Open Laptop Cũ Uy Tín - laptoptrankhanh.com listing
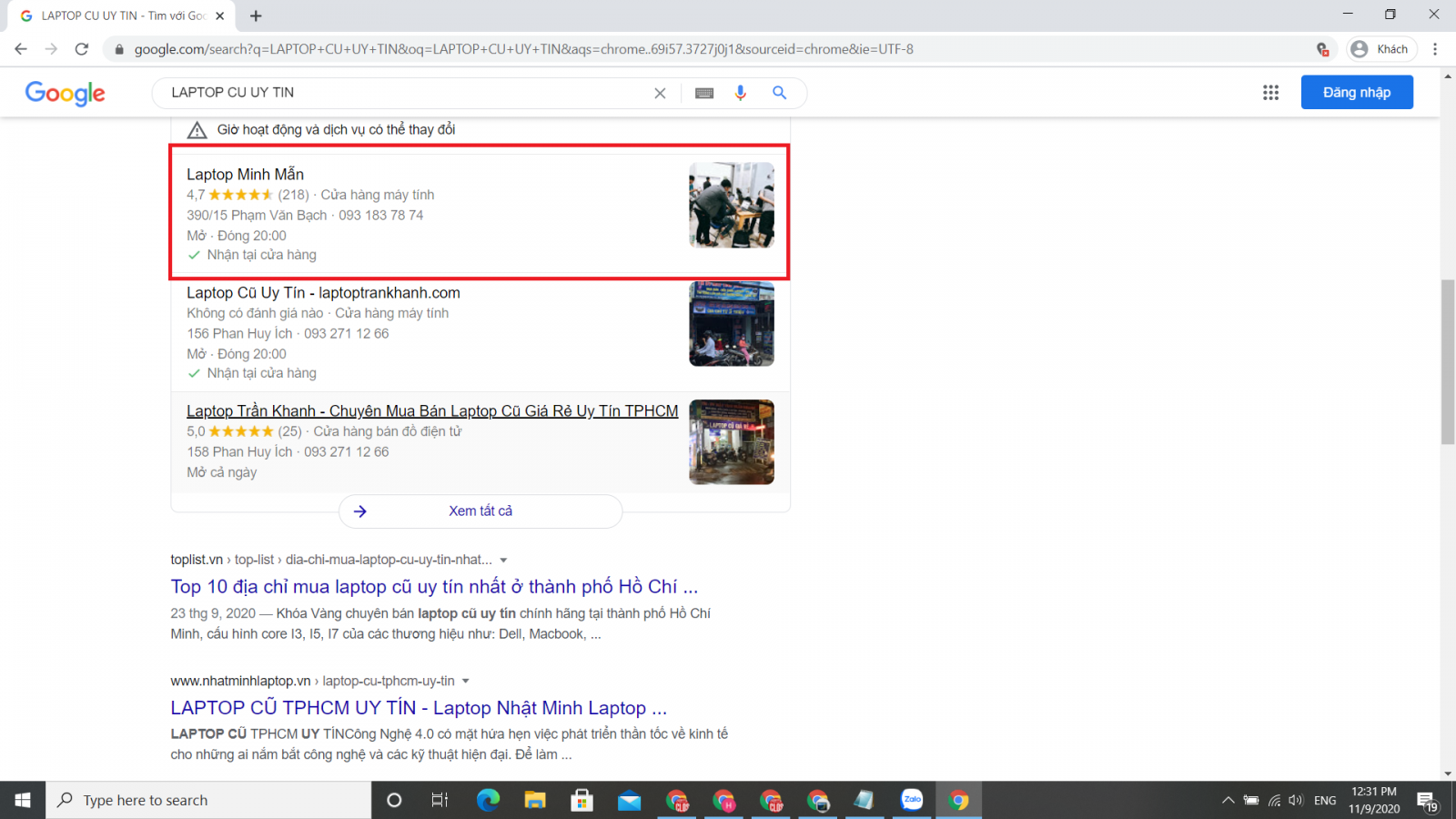Screen dimensions: 1456x819 click(323, 292)
